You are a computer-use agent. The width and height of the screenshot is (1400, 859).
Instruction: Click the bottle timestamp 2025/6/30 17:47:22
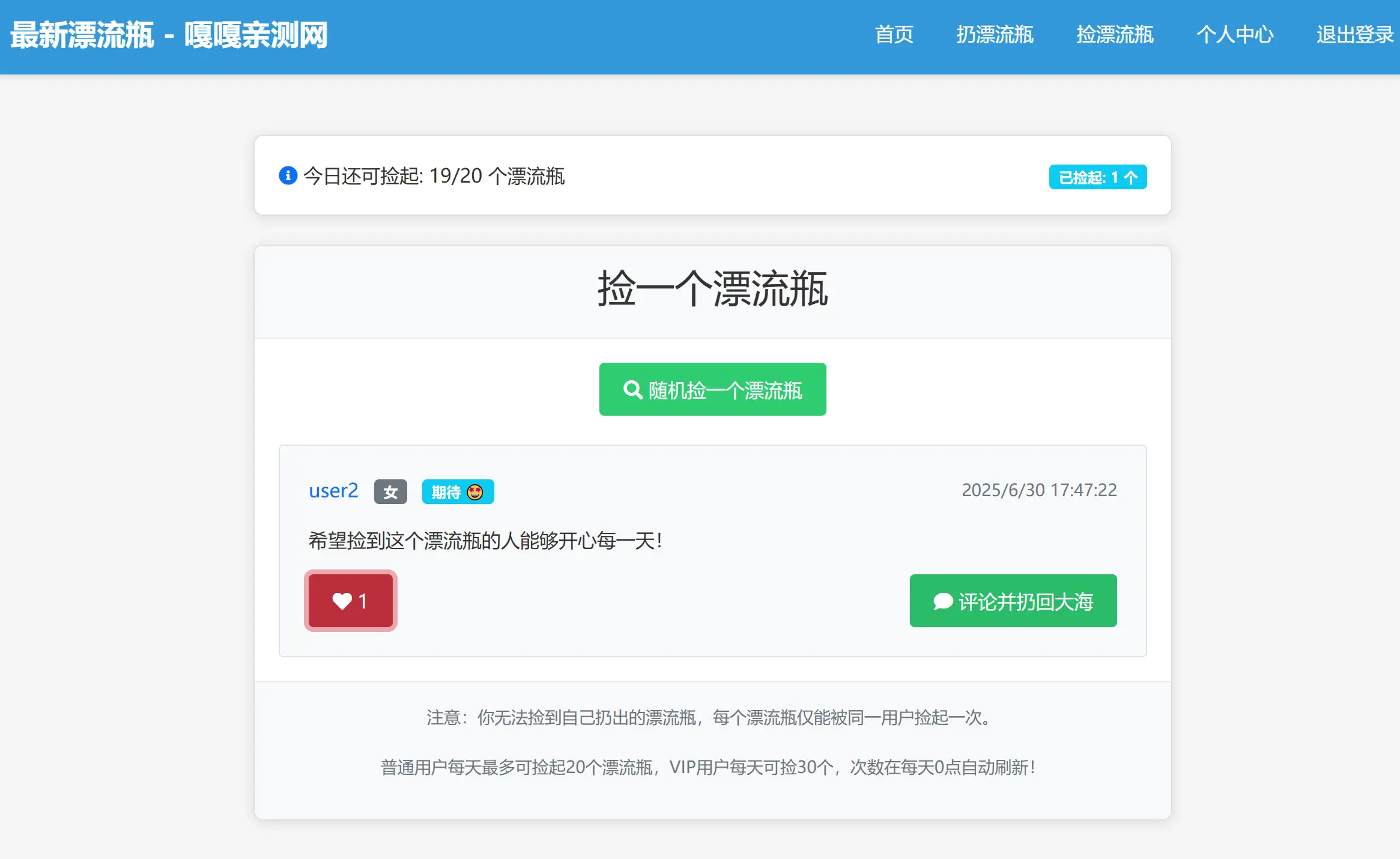1041,490
